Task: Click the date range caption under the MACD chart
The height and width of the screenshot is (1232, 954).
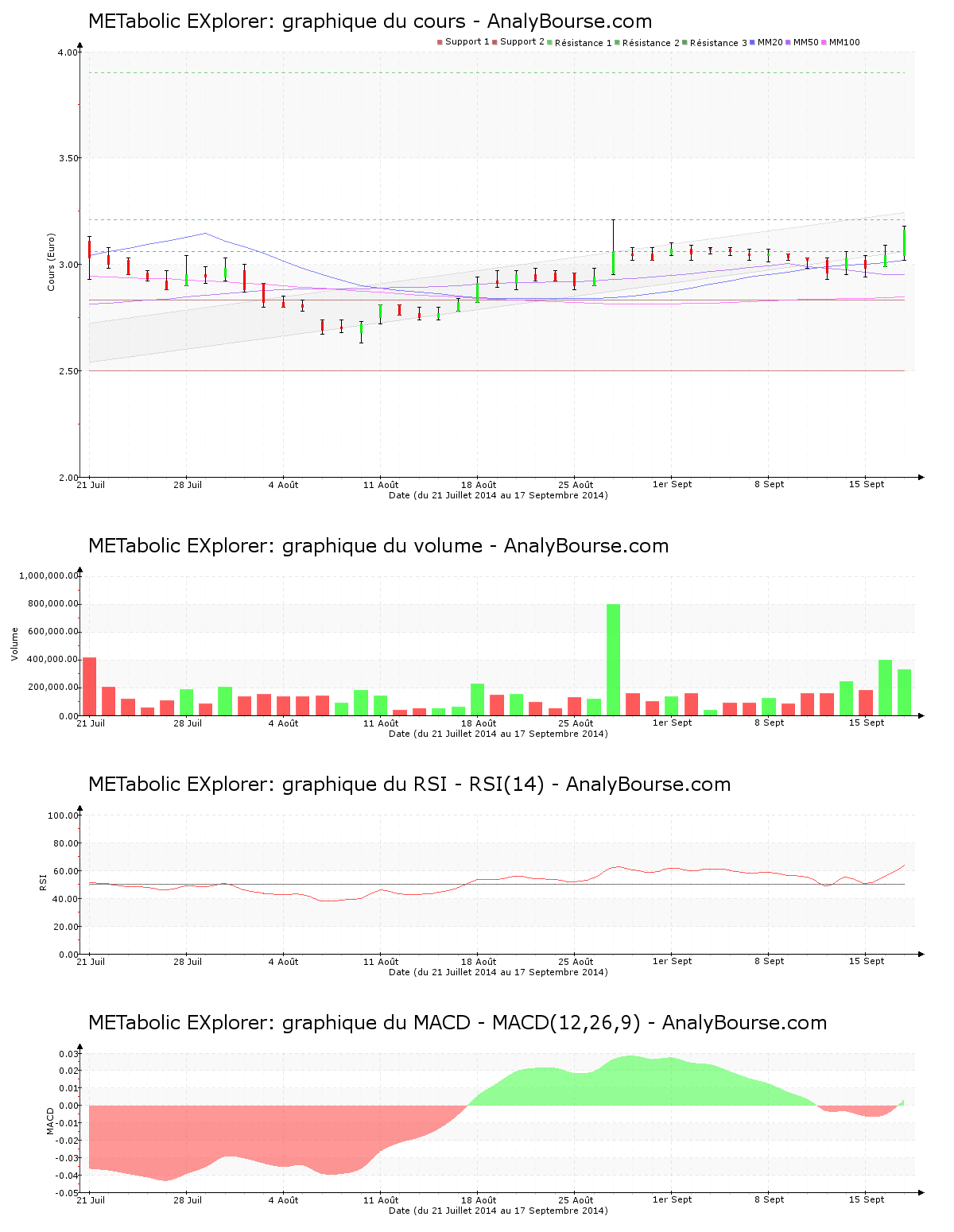Action: tap(498, 1211)
